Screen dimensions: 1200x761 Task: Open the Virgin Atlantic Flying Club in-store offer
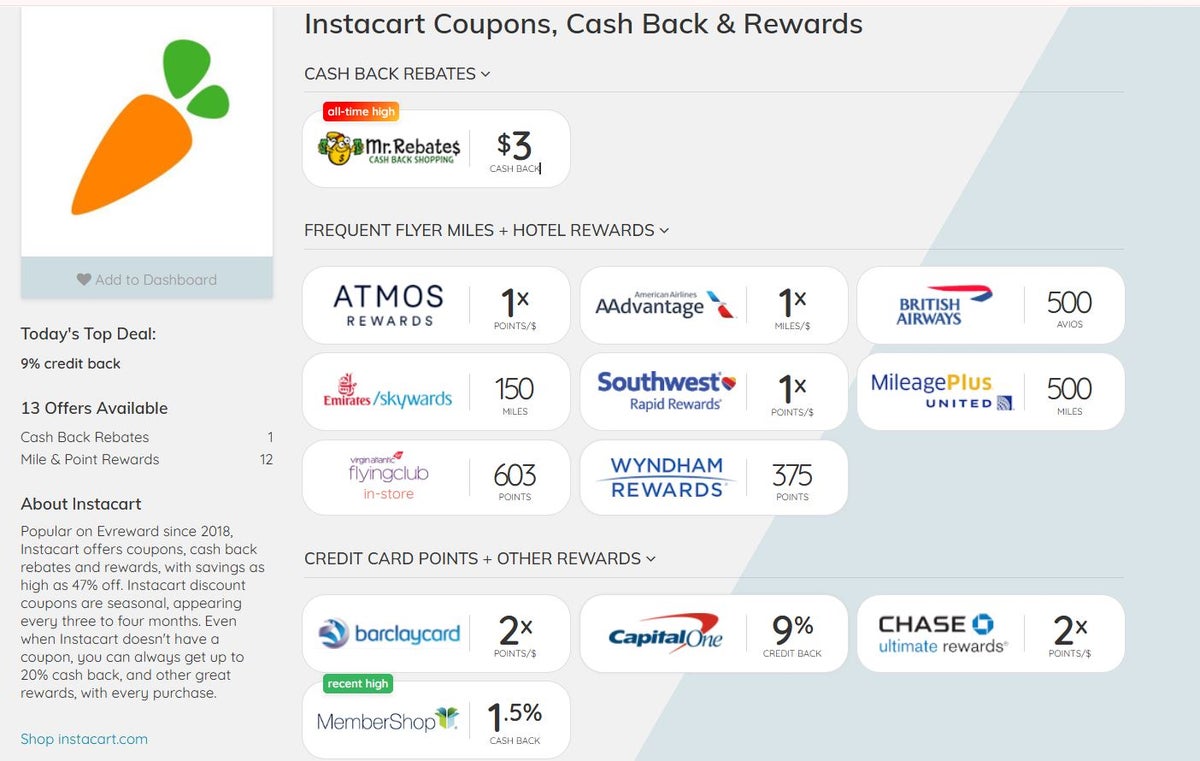coord(436,477)
